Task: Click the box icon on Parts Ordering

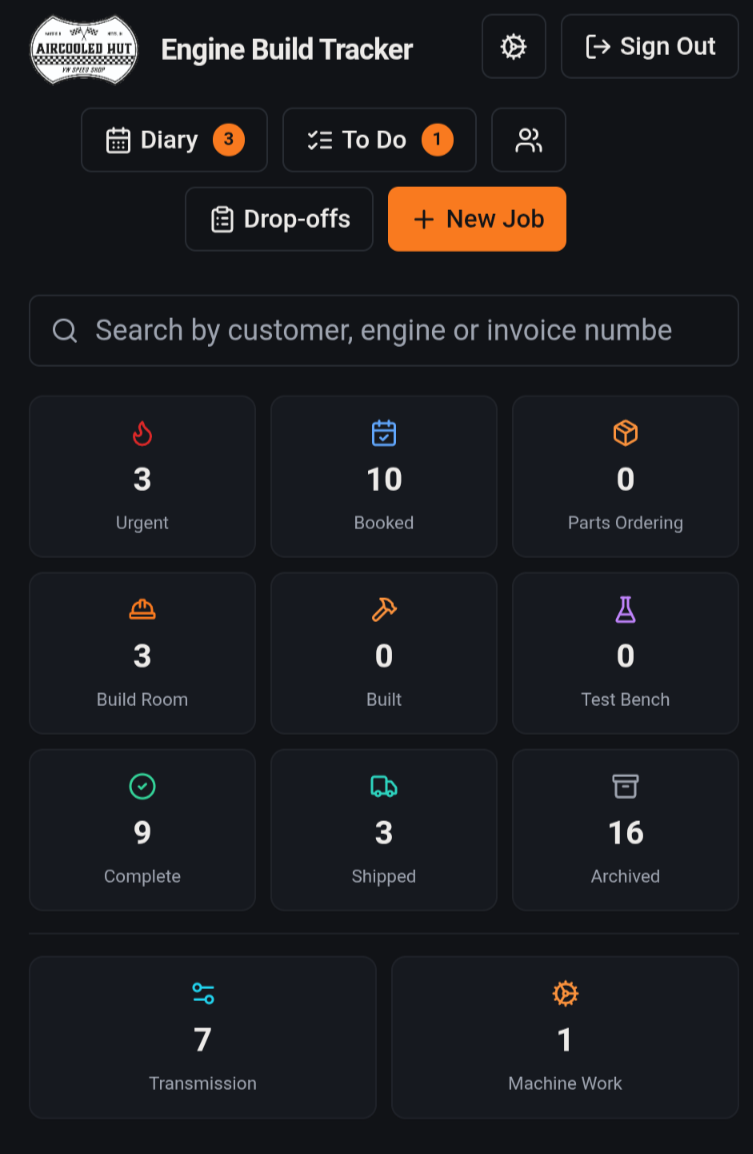Action: click(626, 433)
